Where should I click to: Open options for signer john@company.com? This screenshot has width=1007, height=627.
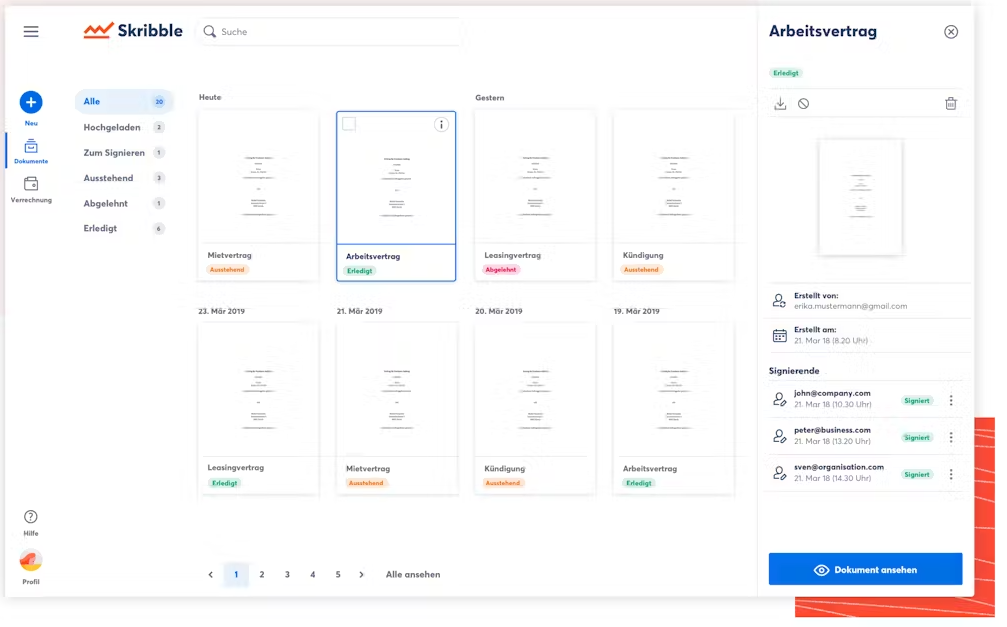[x=950, y=401]
